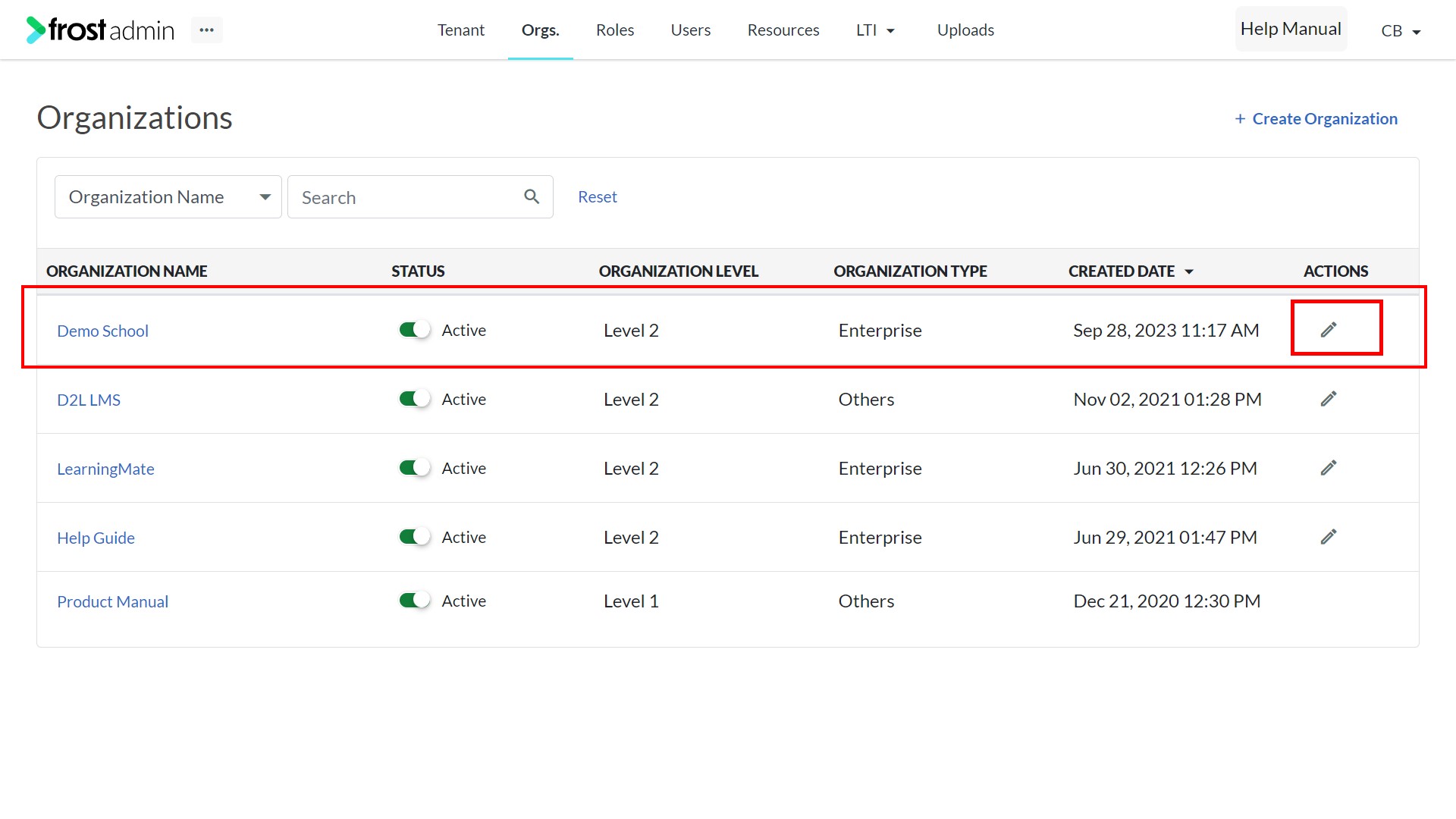Toggle D2L LMS active status
Screen dimensions: 1456x819
pyautogui.click(x=415, y=399)
